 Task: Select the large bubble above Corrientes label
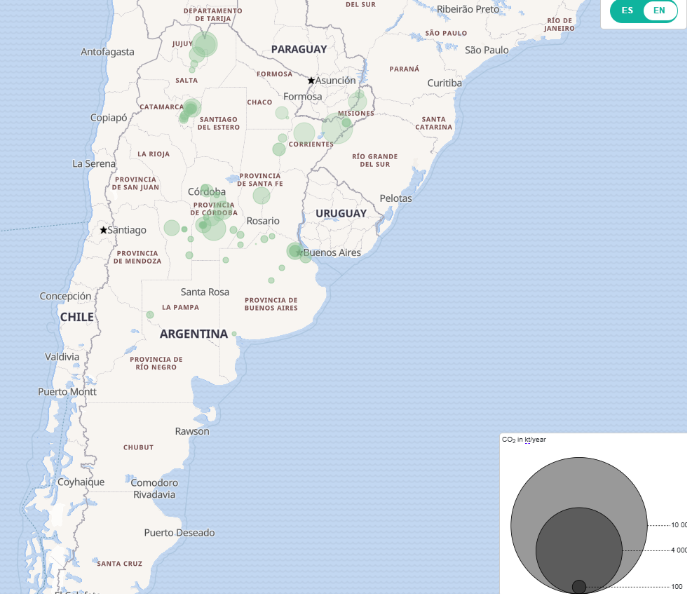click(x=304, y=133)
